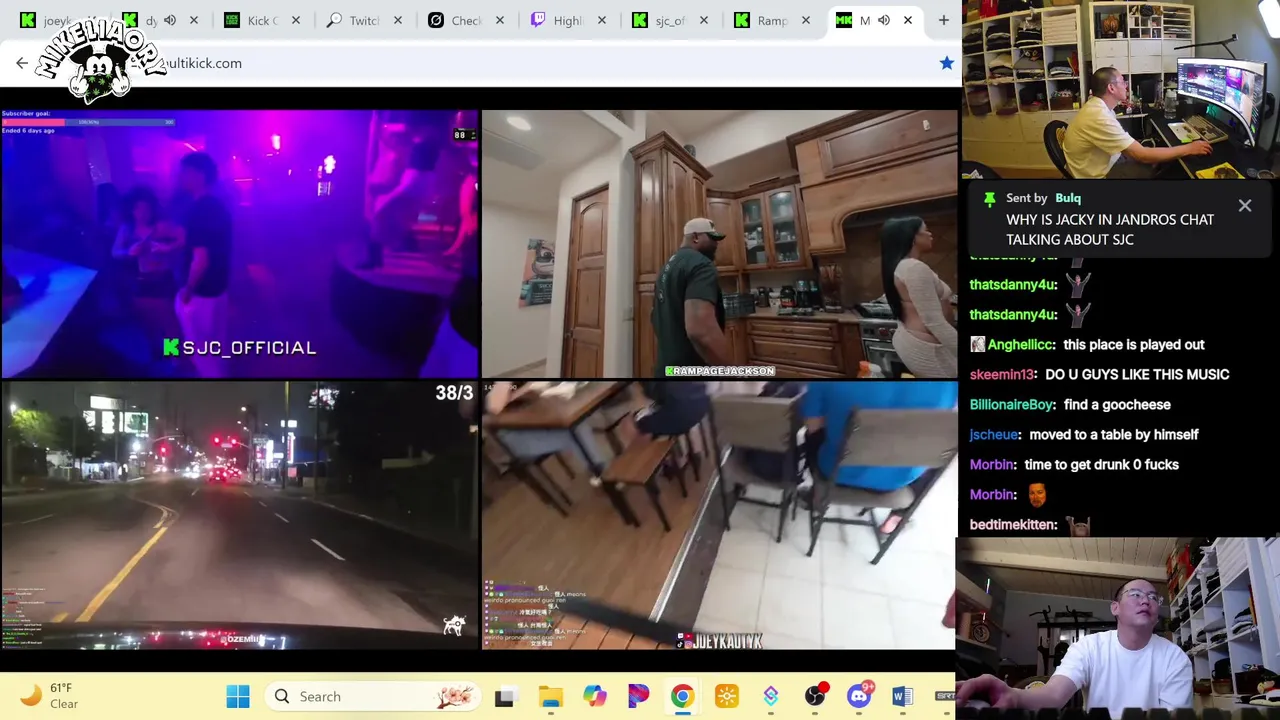1280x720 pixels.
Task: Mute the active multikick tab audio icon
Action: point(884,20)
